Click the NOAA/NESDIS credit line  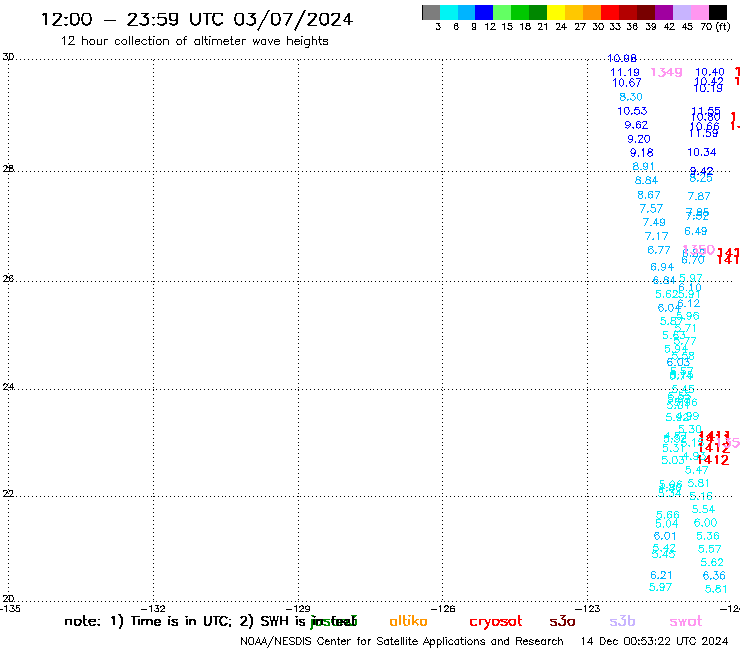point(402,641)
